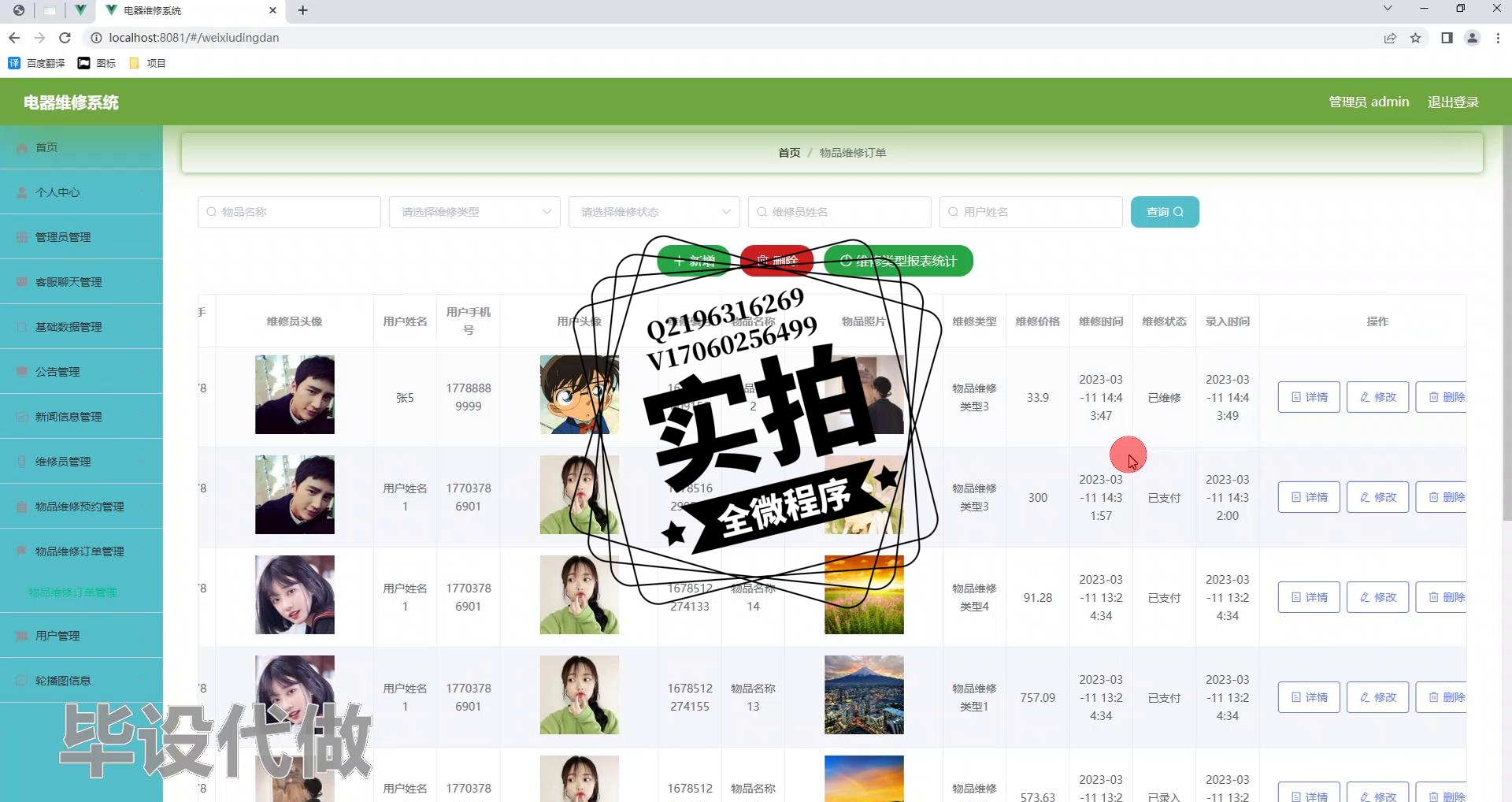This screenshot has height=802, width=1512.
Task: Open the sunset field item photo
Action: click(x=864, y=595)
